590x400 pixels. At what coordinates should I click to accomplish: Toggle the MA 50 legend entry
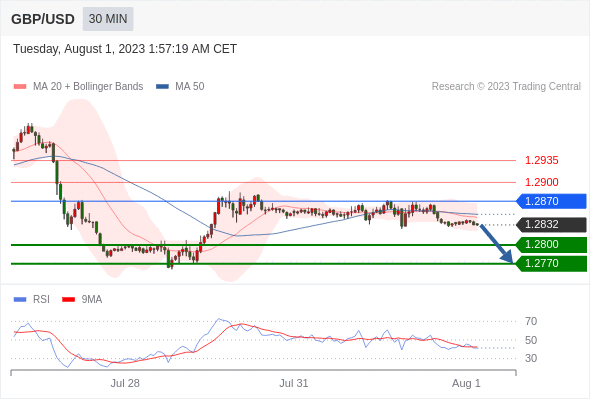[x=180, y=86]
